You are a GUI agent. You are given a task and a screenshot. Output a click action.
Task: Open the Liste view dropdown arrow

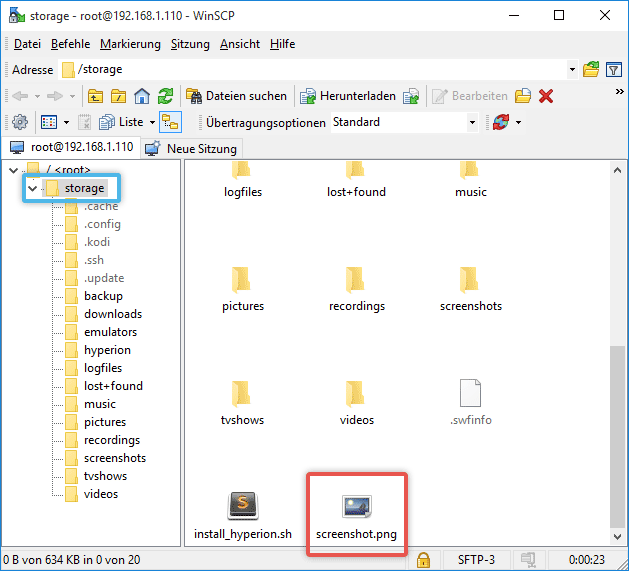tap(152, 122)
